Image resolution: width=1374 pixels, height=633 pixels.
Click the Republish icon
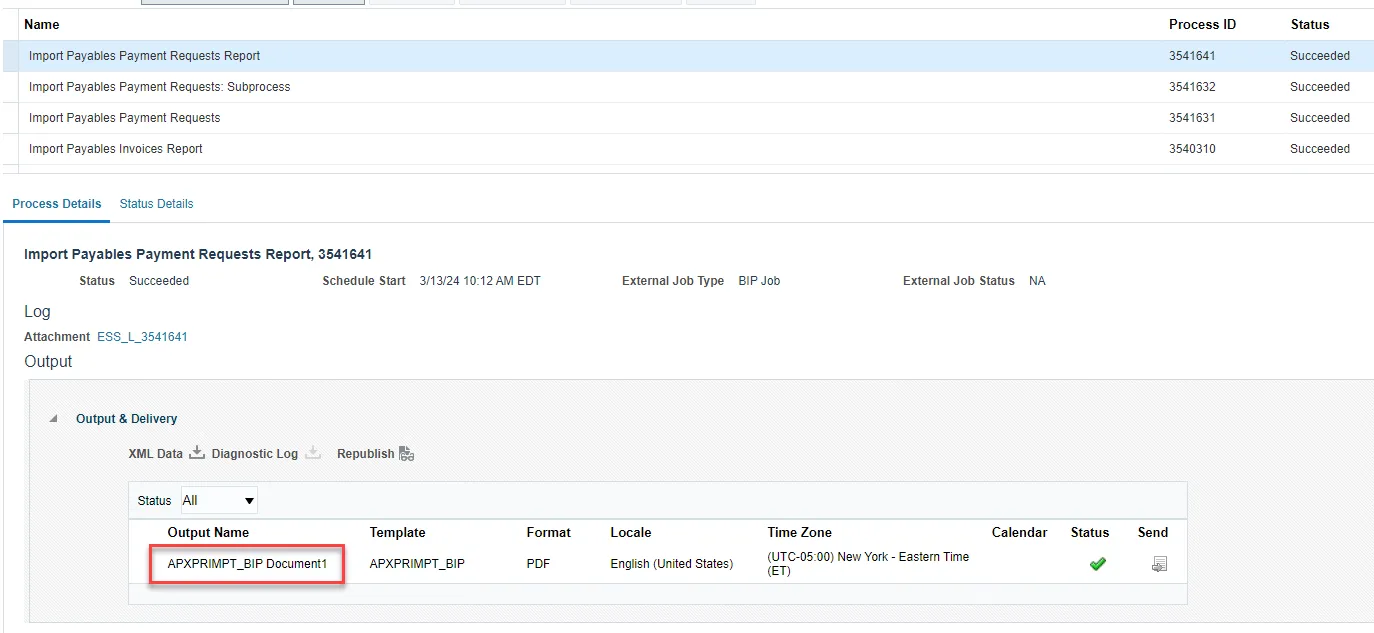[x=406, y=454]
